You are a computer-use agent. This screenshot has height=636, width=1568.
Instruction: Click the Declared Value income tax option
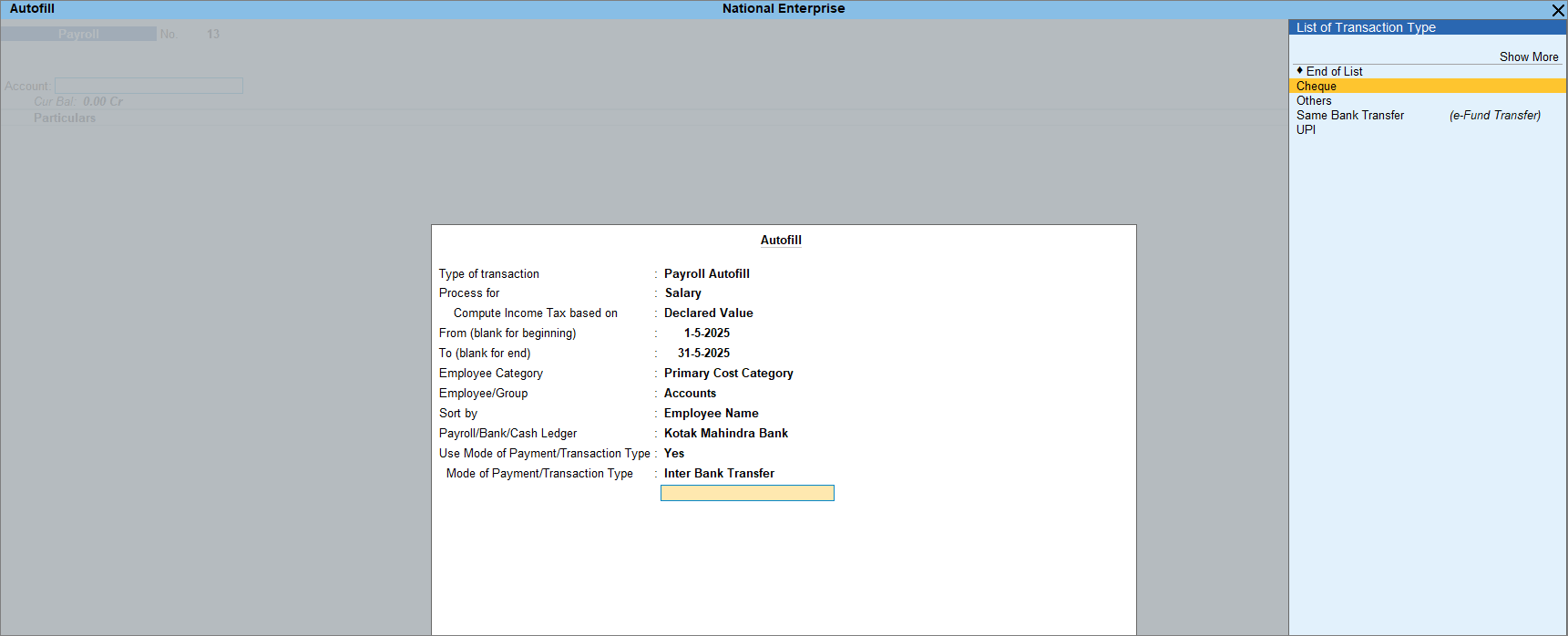coord(708,313)
